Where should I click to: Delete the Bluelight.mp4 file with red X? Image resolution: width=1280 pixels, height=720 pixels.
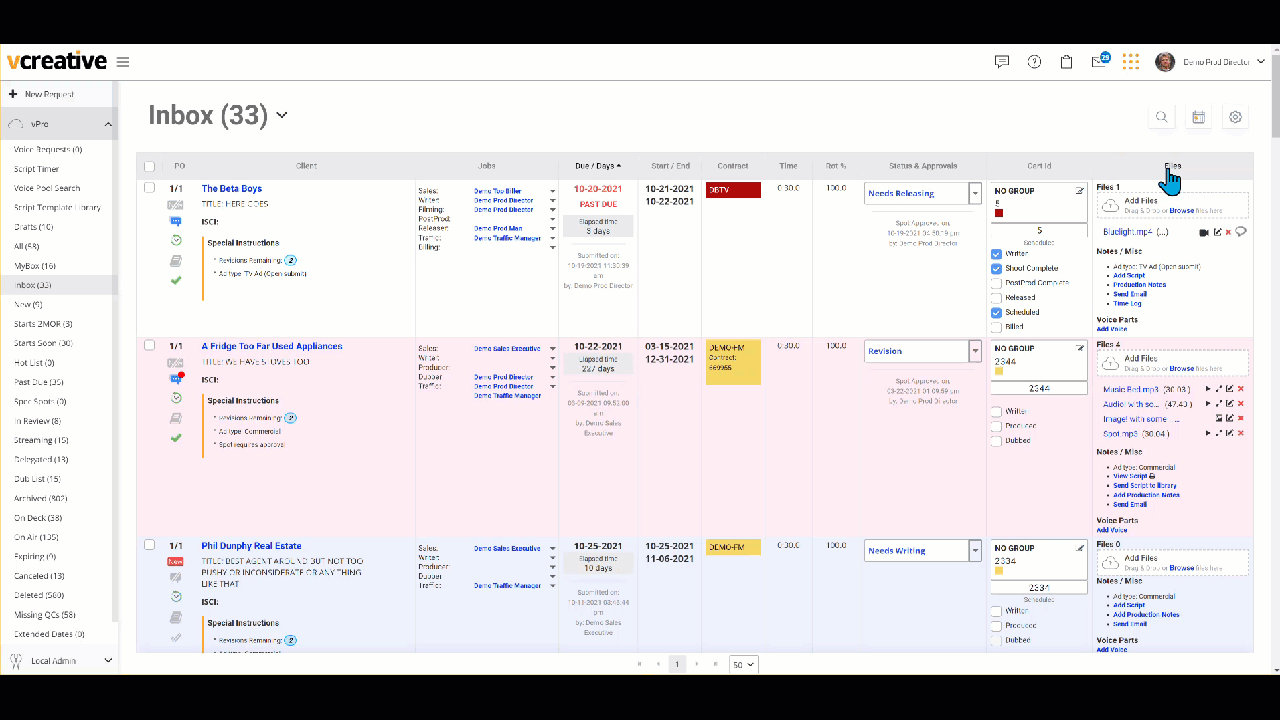(x=1228, y=232)
